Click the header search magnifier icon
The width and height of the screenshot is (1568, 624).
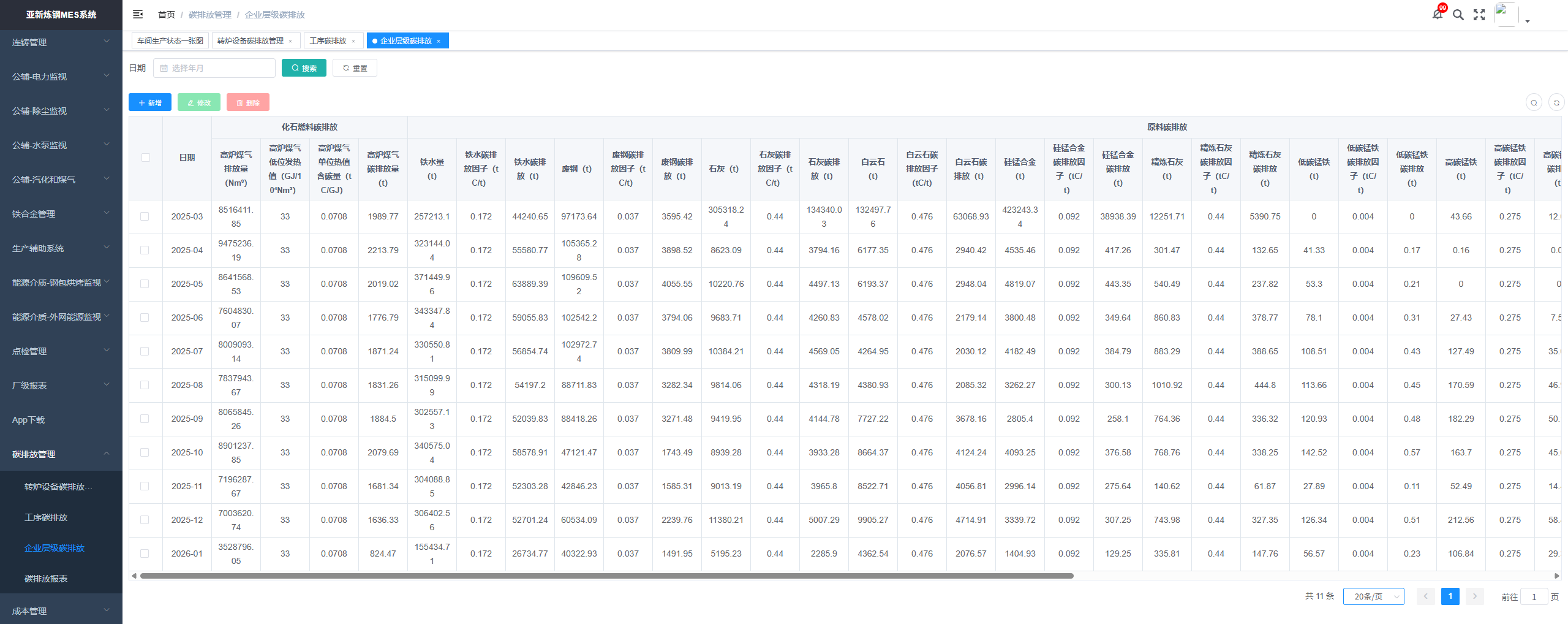(x=1458, y=15)
